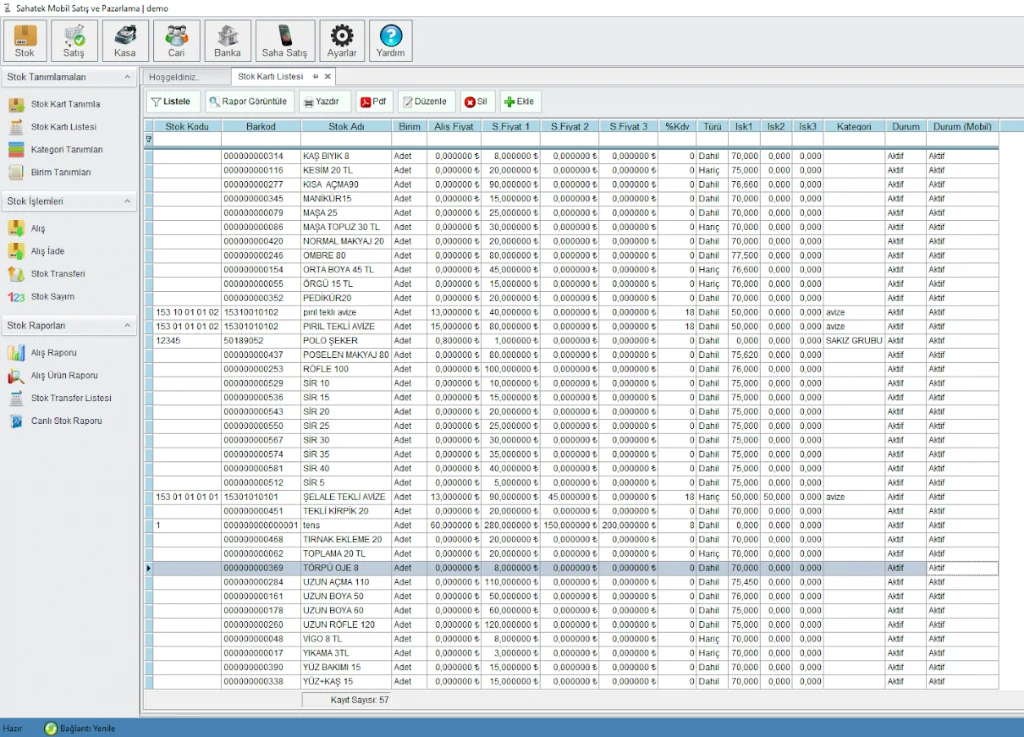Open the Banka module
This screenshot has width=1024, height=737.
pyautogui.click(x=228, y=40)
